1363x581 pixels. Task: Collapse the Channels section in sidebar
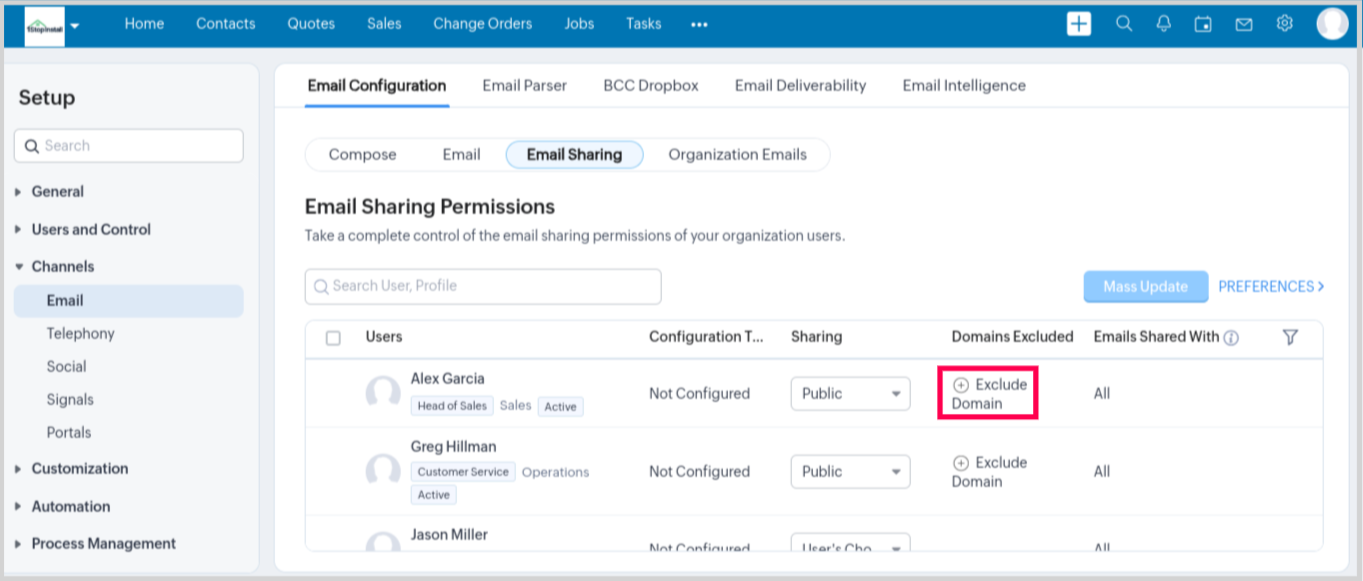(x=62, y=266)
